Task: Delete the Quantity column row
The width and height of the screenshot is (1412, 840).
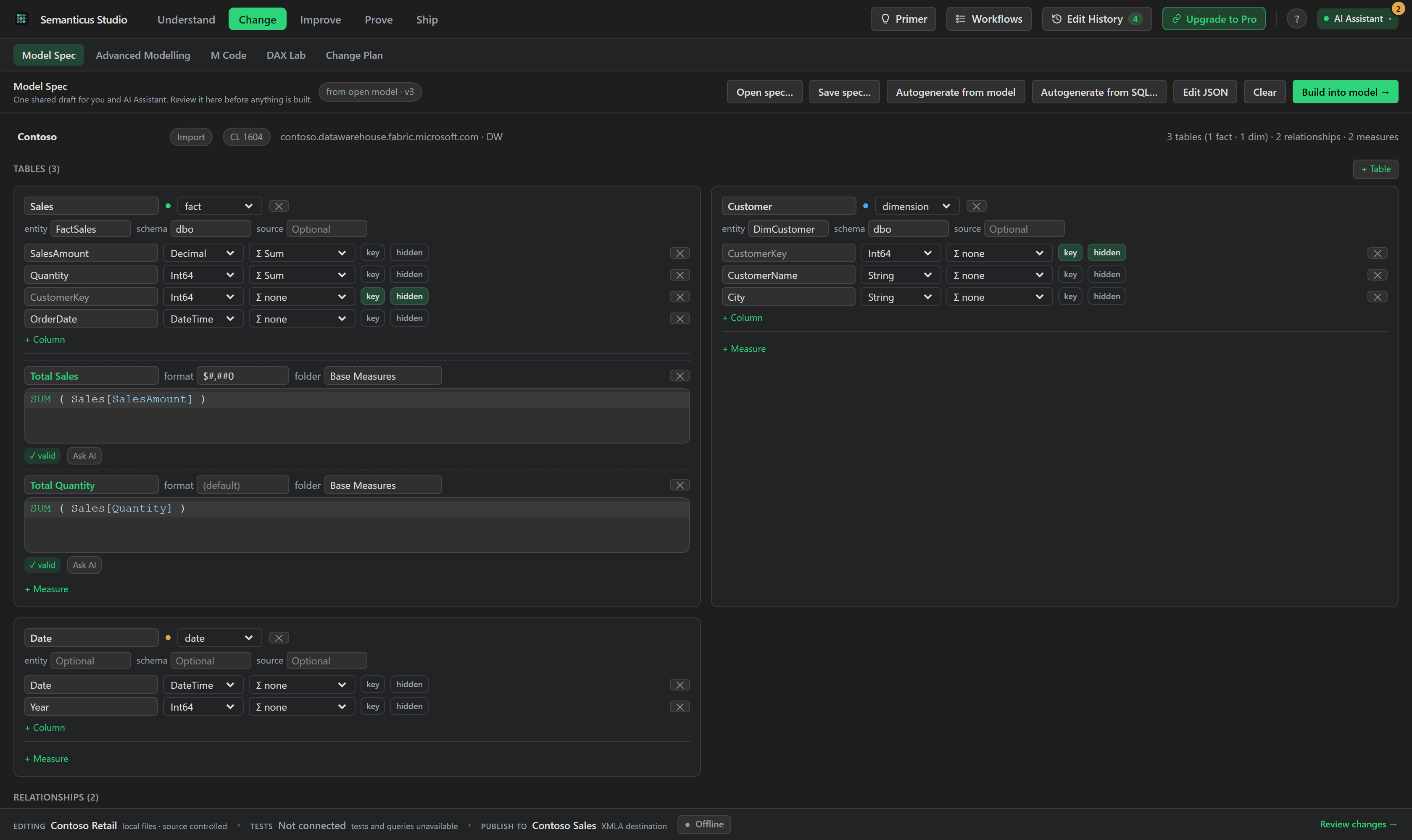Action: pyautogui.click(x=680, y=275)
